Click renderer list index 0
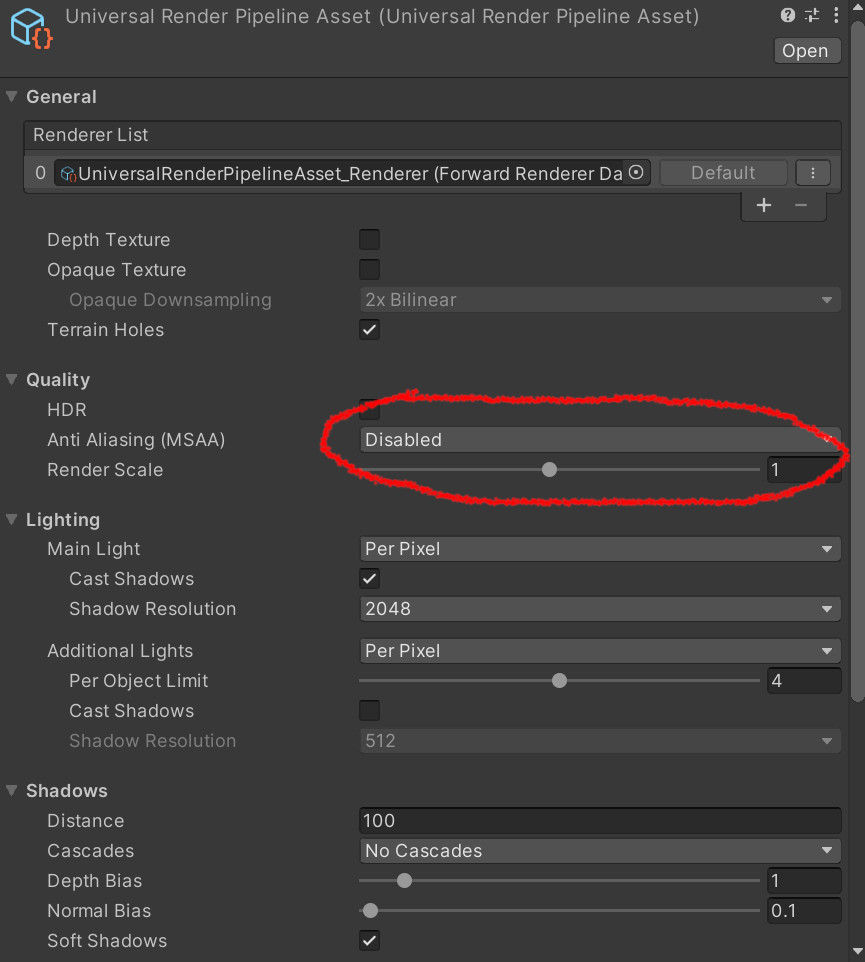865x962 pixels. (40, 172)
